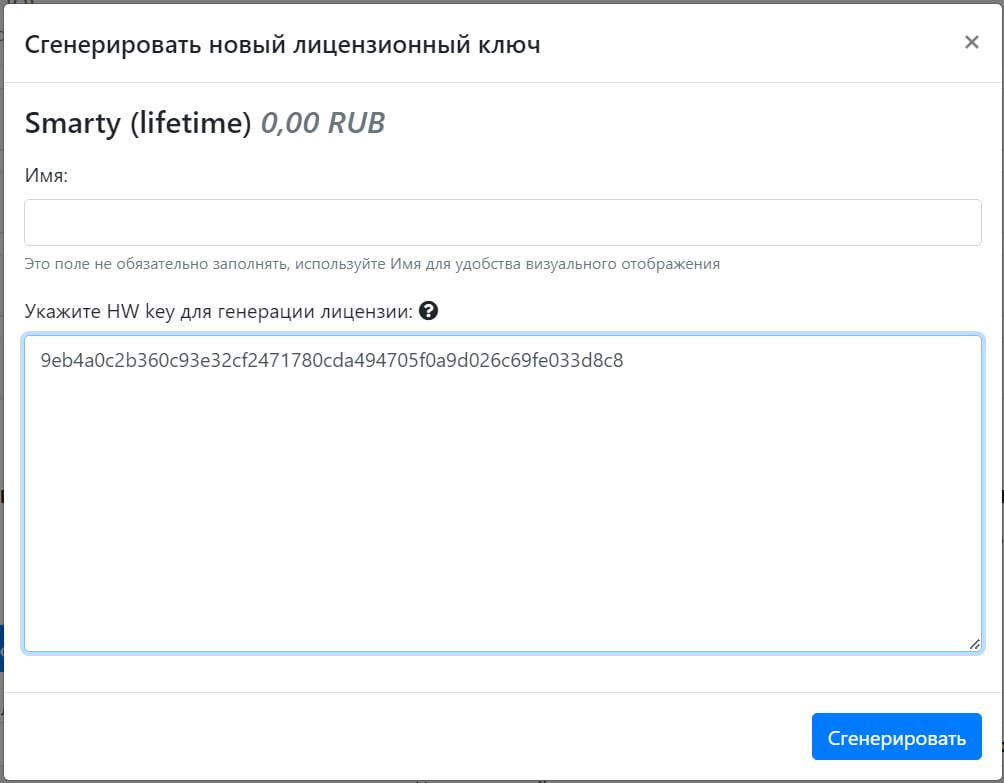Click the Сгенерировать button
This screenshot has width=1004, height=783.
(x=896, y=737)
